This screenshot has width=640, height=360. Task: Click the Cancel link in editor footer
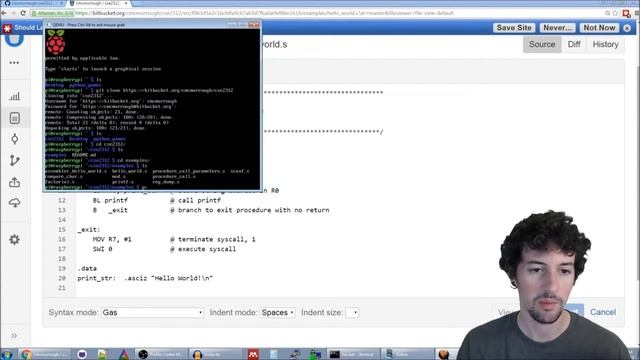(x=603, y=312)
